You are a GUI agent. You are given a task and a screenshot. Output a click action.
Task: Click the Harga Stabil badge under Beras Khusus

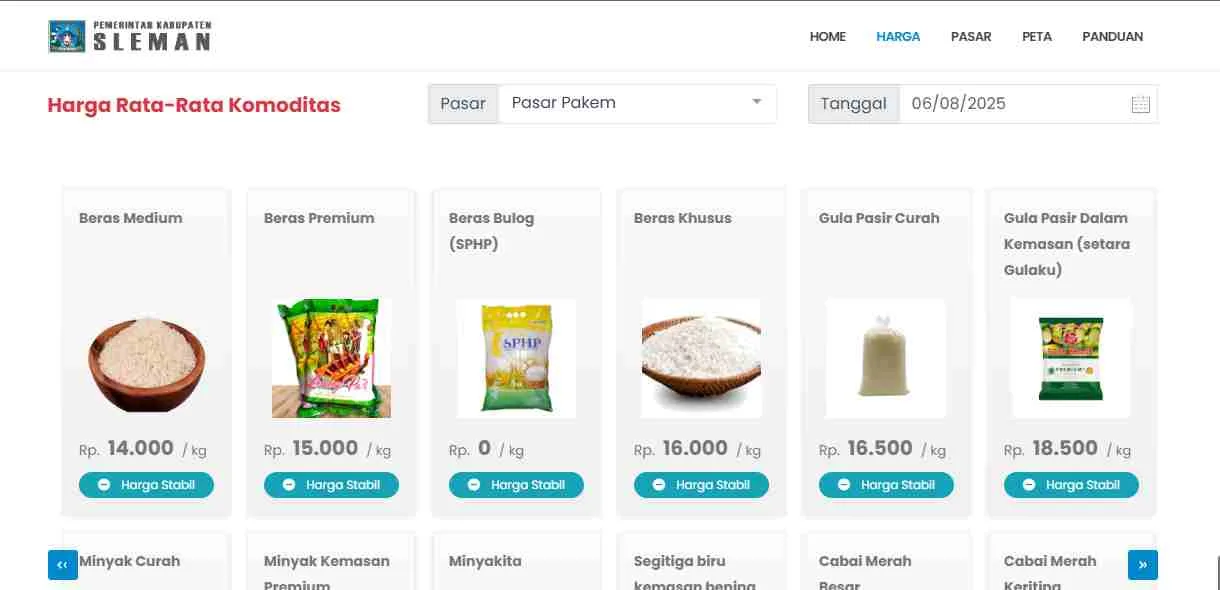click(701, 484)
